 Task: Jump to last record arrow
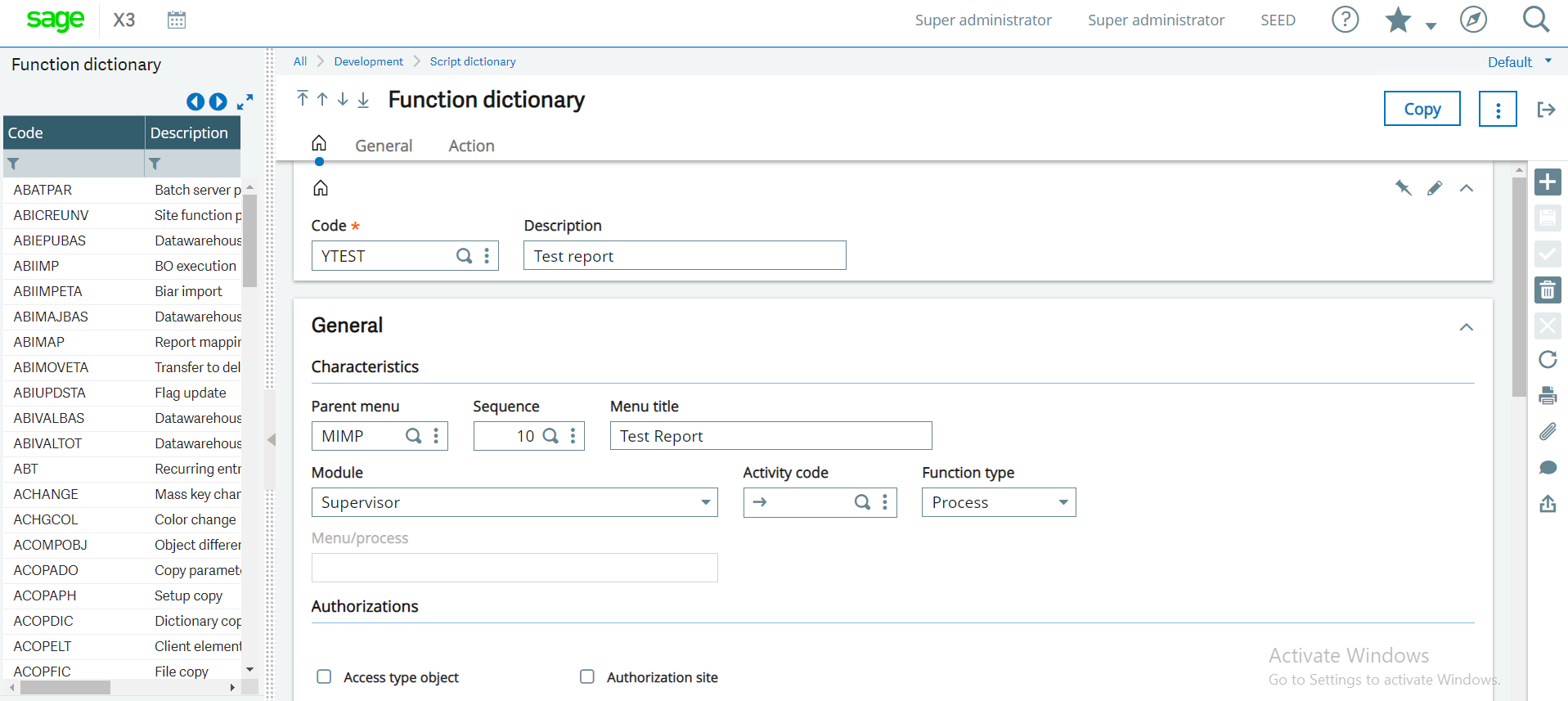(x=363, y=100)
